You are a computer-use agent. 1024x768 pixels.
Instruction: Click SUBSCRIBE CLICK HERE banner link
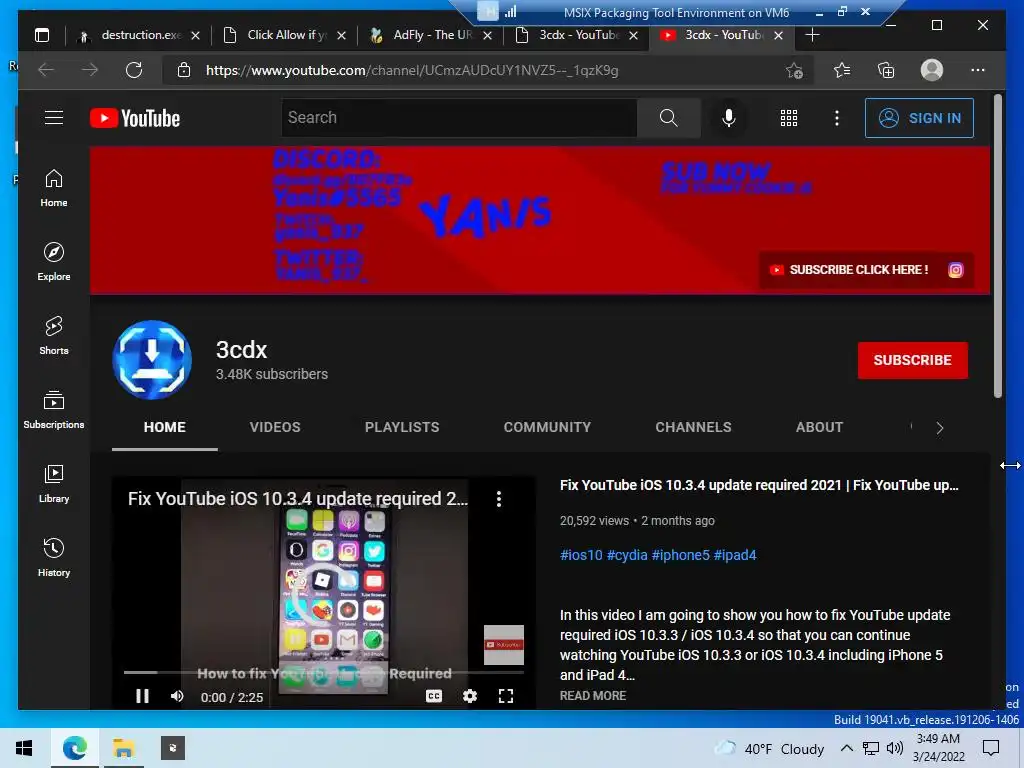[849, 270]
